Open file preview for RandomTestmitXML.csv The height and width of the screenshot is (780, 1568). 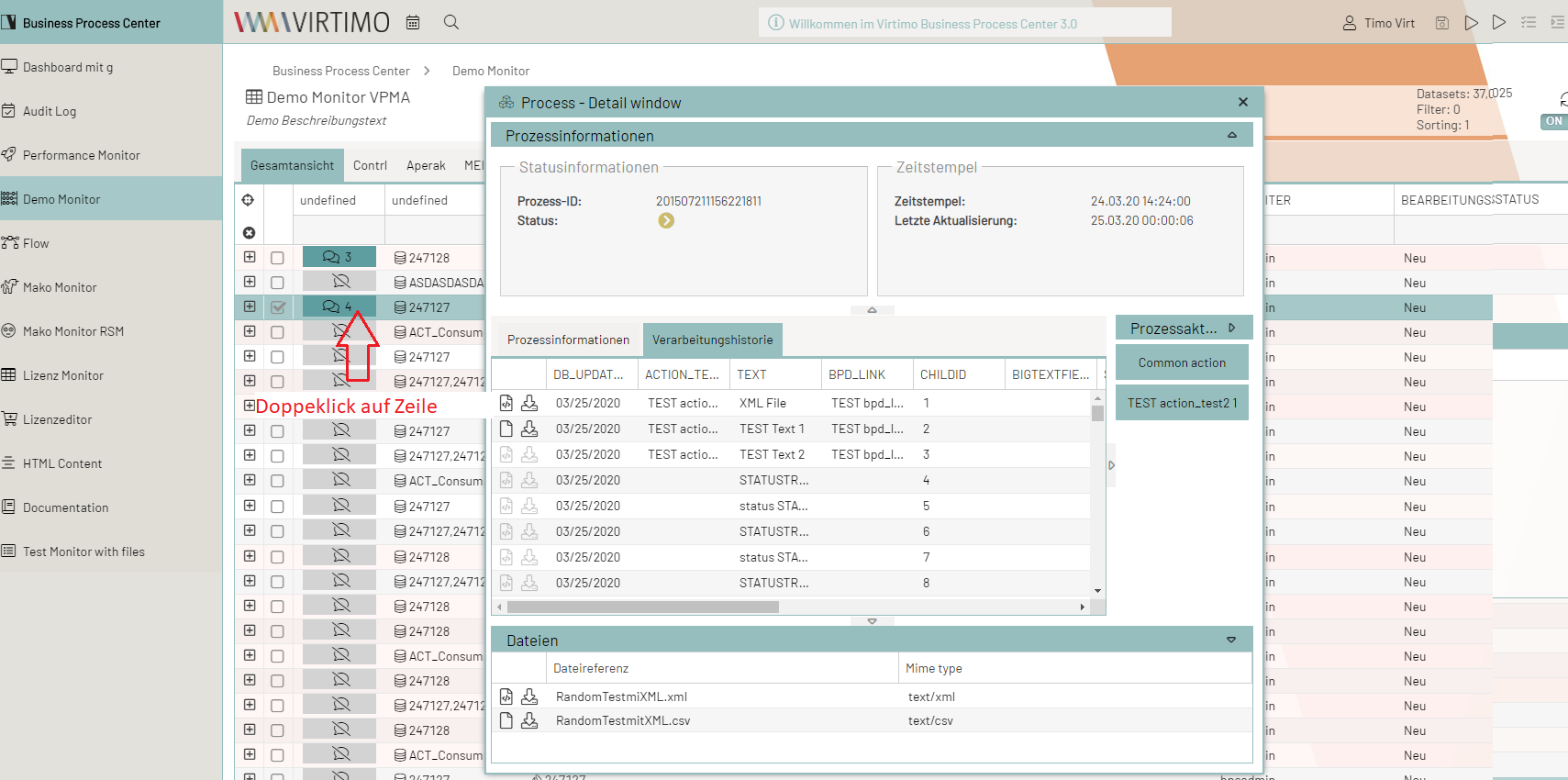(x=506, y=720)
